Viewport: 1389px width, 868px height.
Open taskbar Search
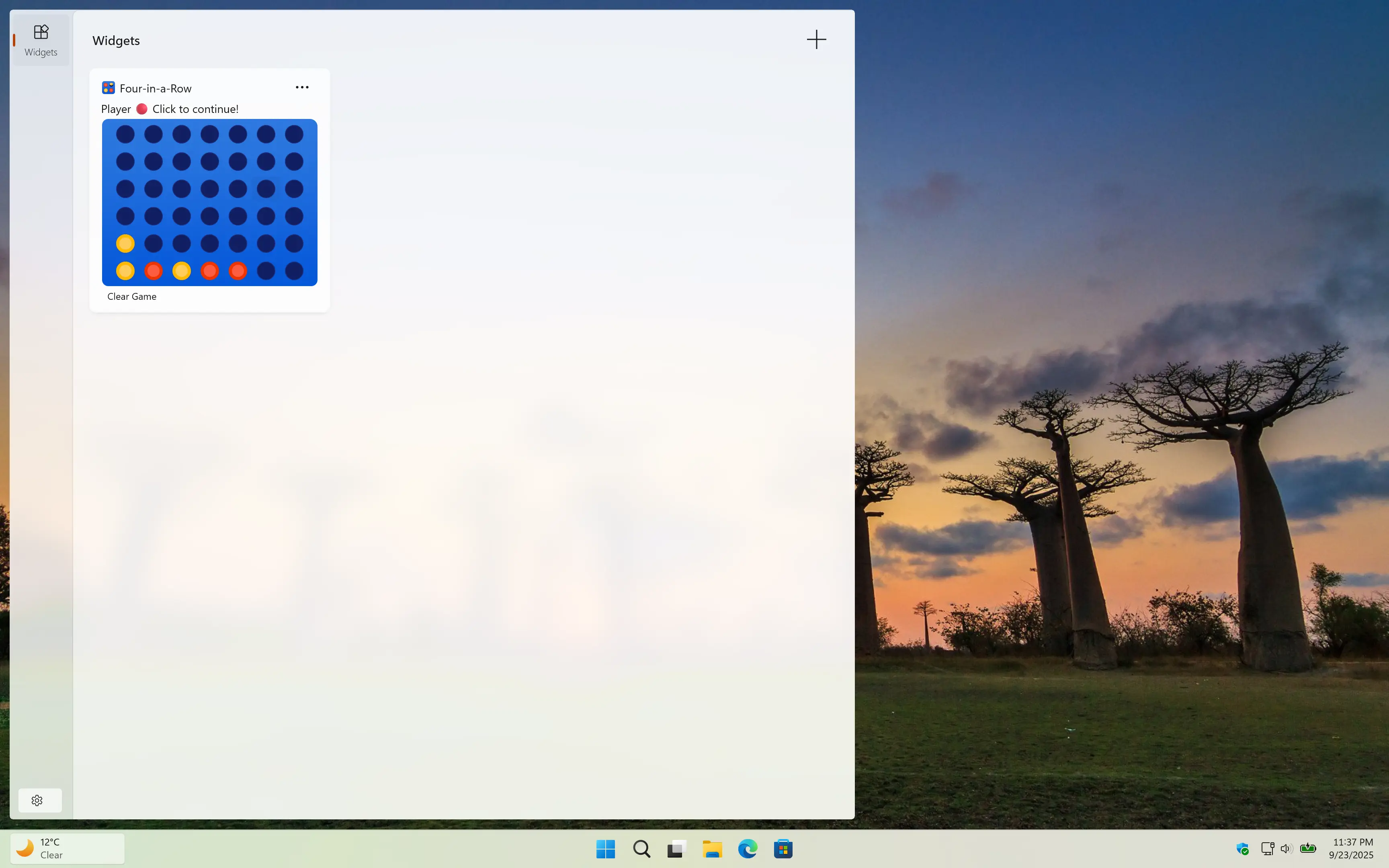(641, 848)
